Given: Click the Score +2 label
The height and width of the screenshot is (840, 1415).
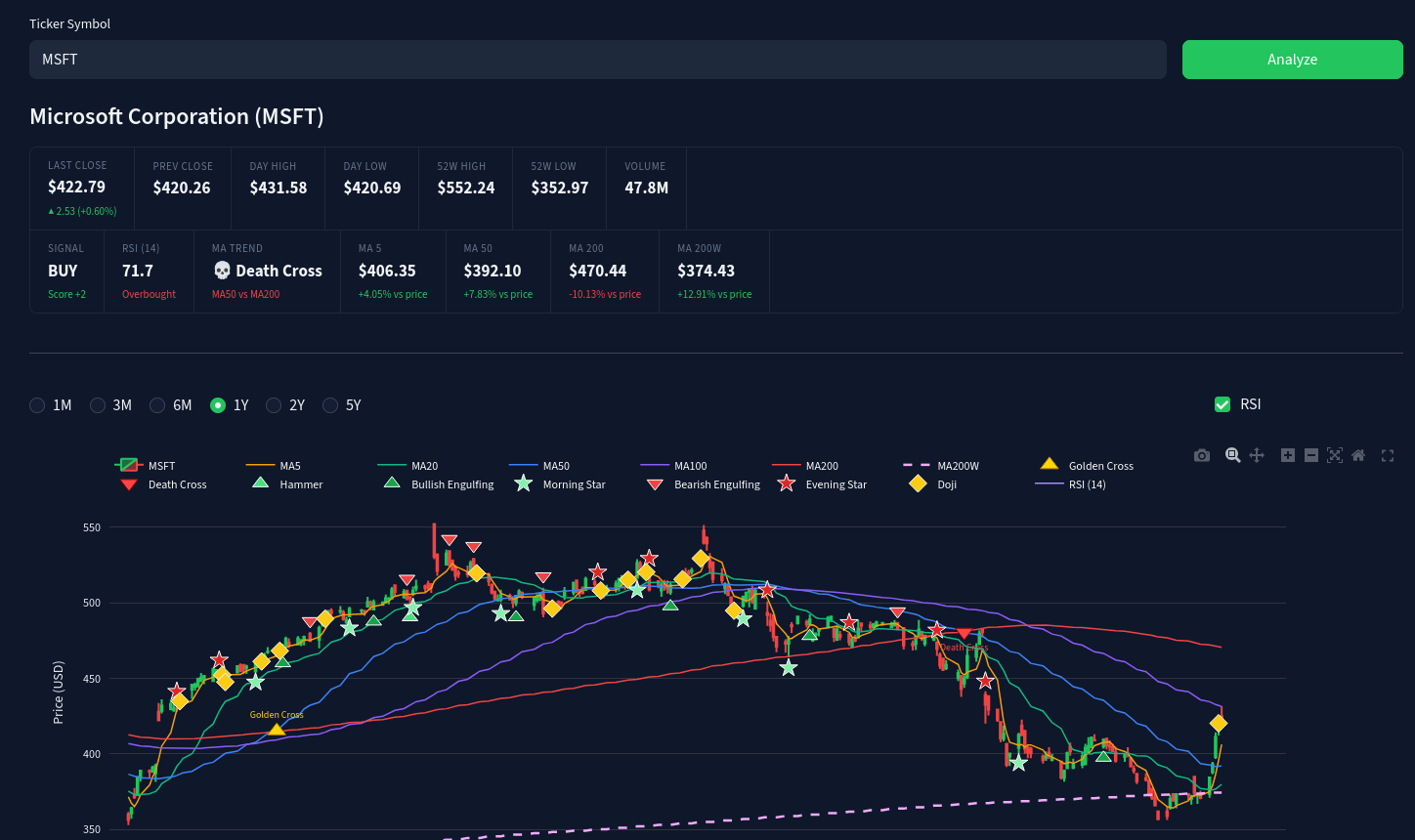Looking at the screenshot, I should click(x=66, y=294).
